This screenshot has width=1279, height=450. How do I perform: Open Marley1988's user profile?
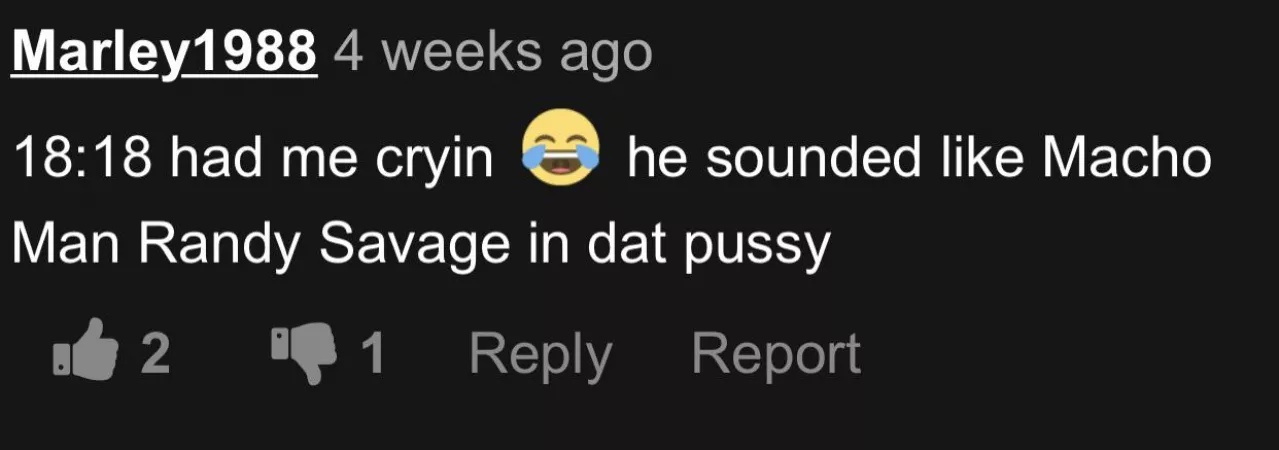pos(164,52)
